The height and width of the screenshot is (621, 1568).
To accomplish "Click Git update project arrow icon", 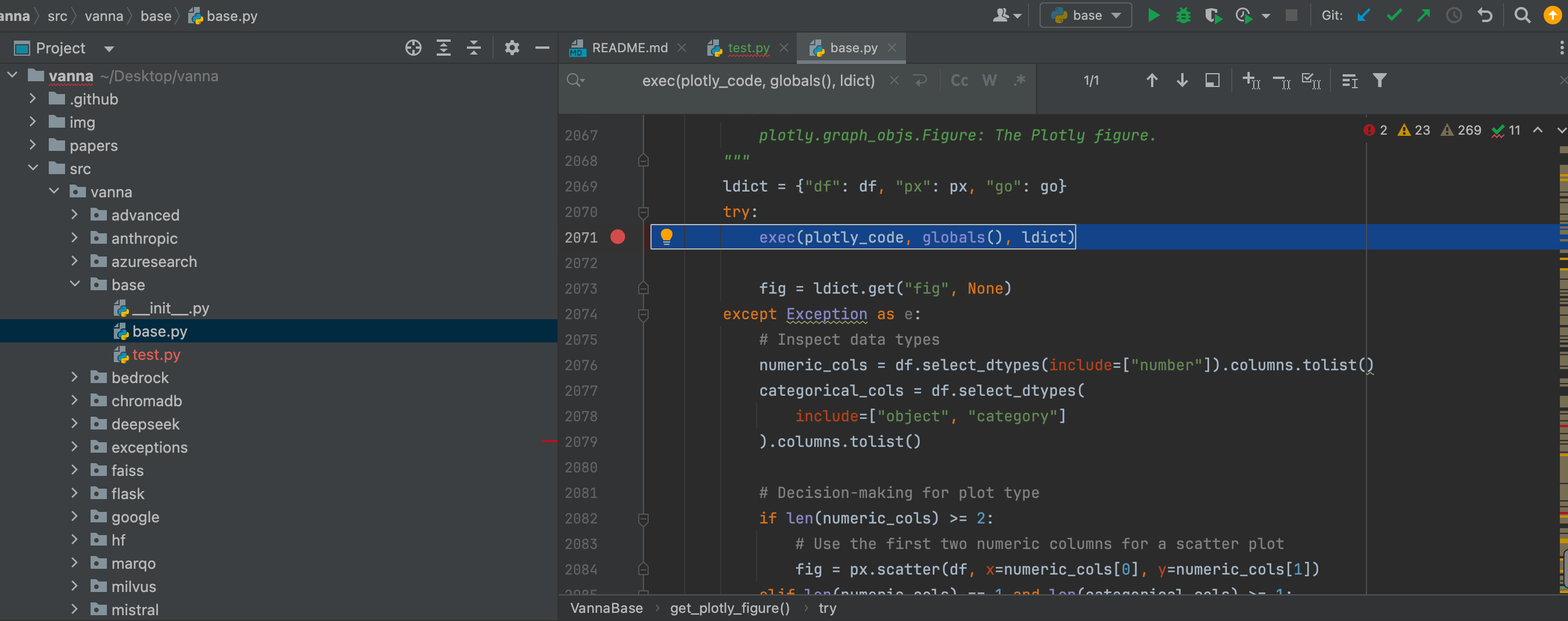I will click(1364, 15).
